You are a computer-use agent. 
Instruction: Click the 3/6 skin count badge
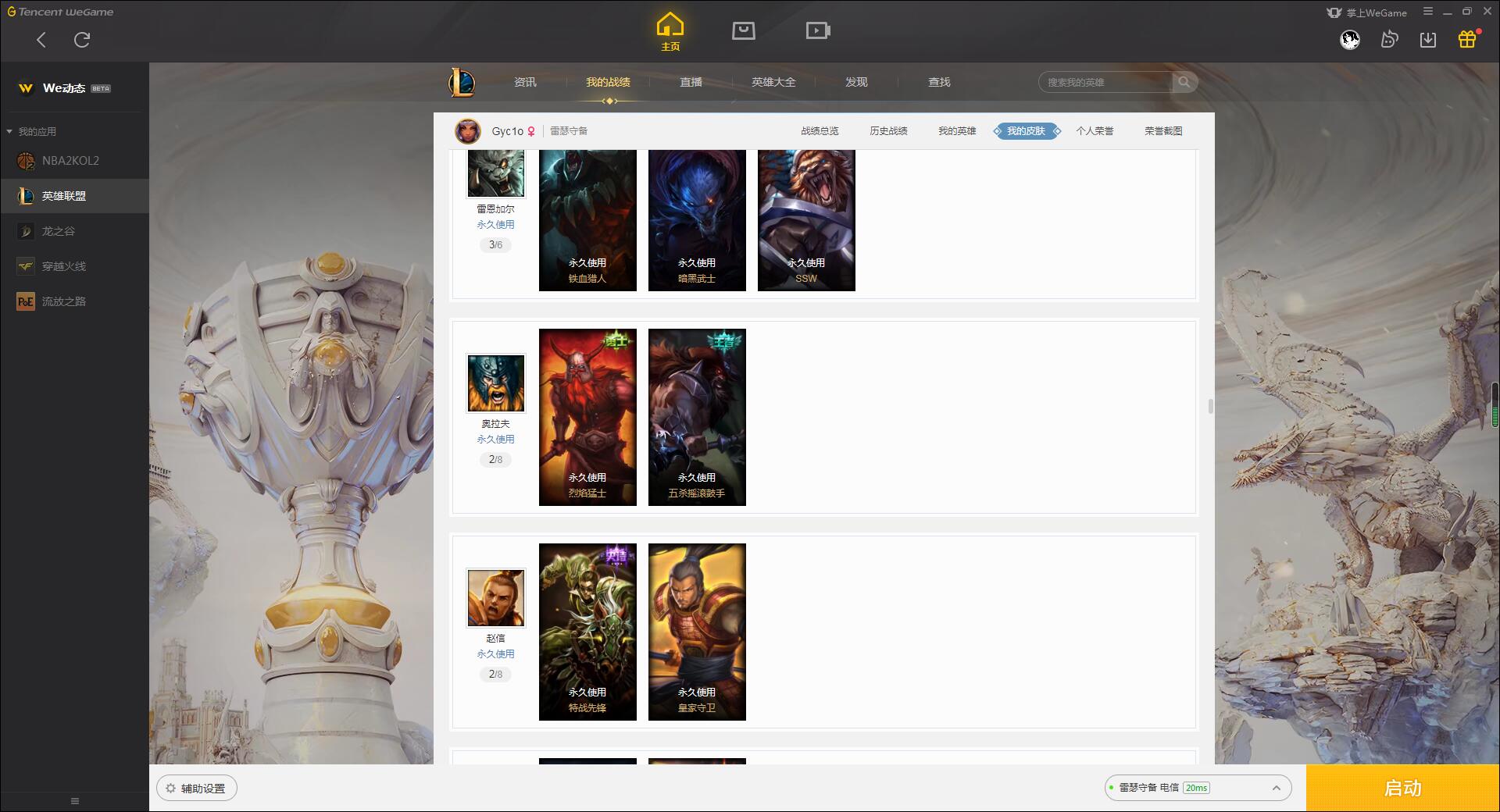[x=495, y=245]
